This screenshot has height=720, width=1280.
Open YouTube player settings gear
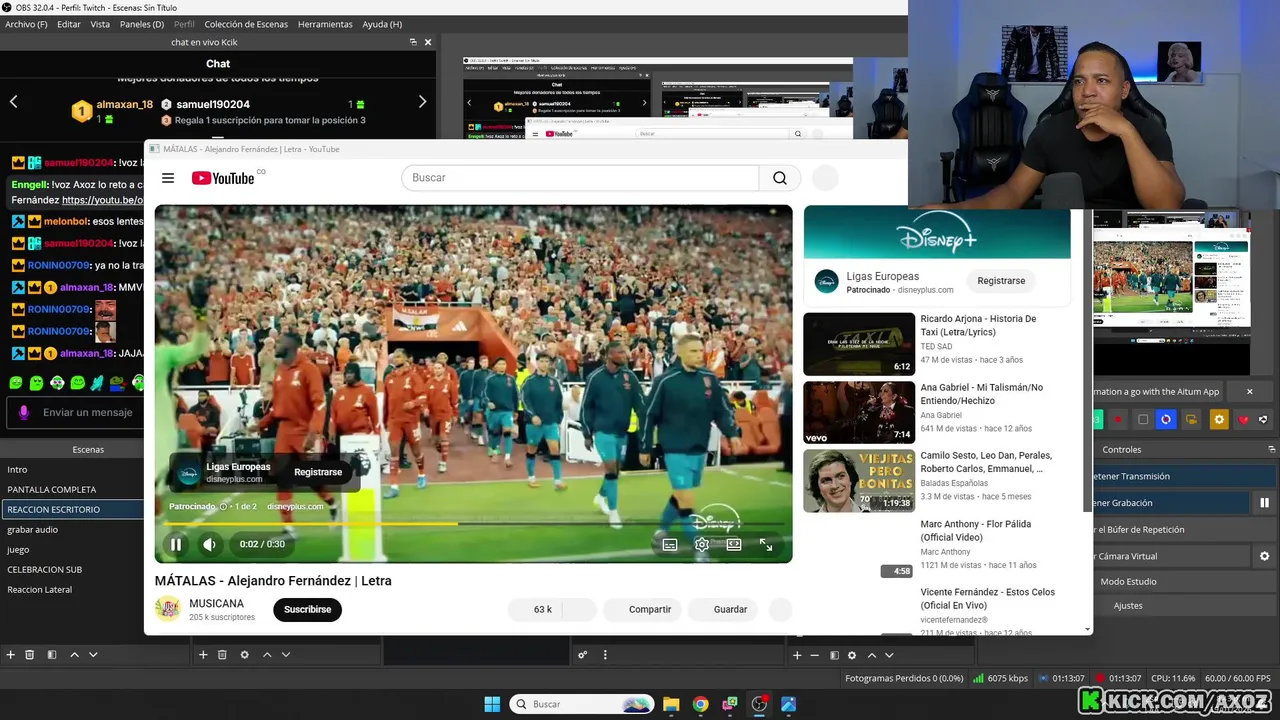[x=702, y=544]
